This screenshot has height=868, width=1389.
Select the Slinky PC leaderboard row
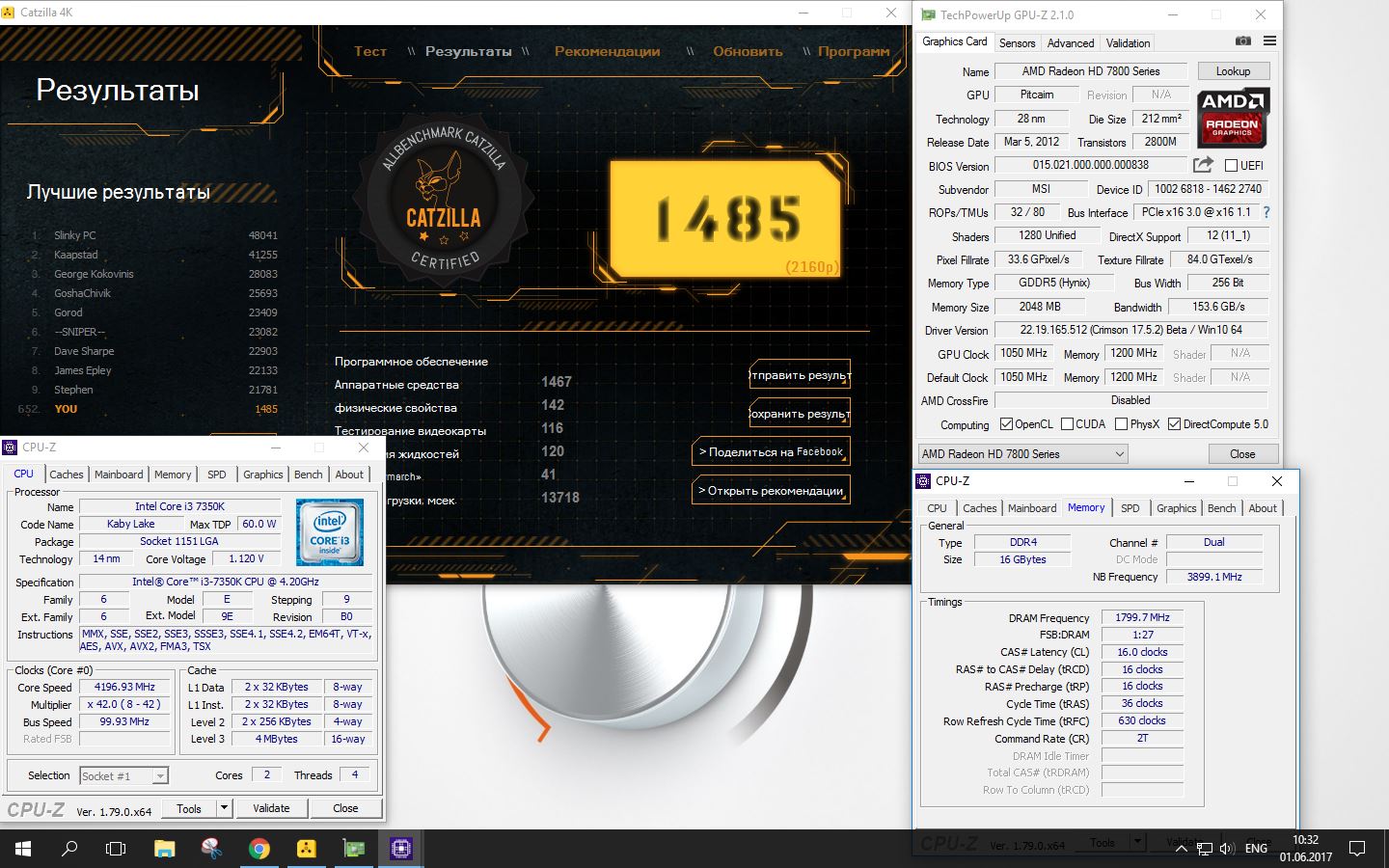(x=154, y=235)
